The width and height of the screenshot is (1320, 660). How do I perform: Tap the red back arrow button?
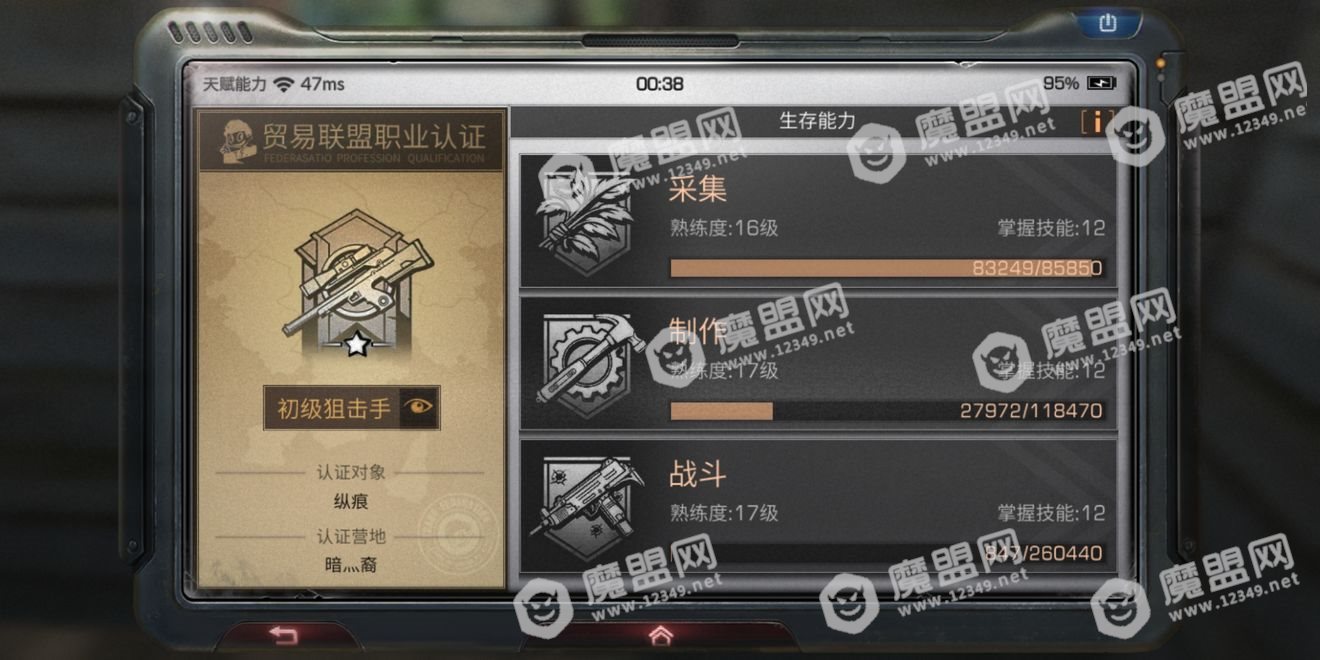(x=284, y=635)
